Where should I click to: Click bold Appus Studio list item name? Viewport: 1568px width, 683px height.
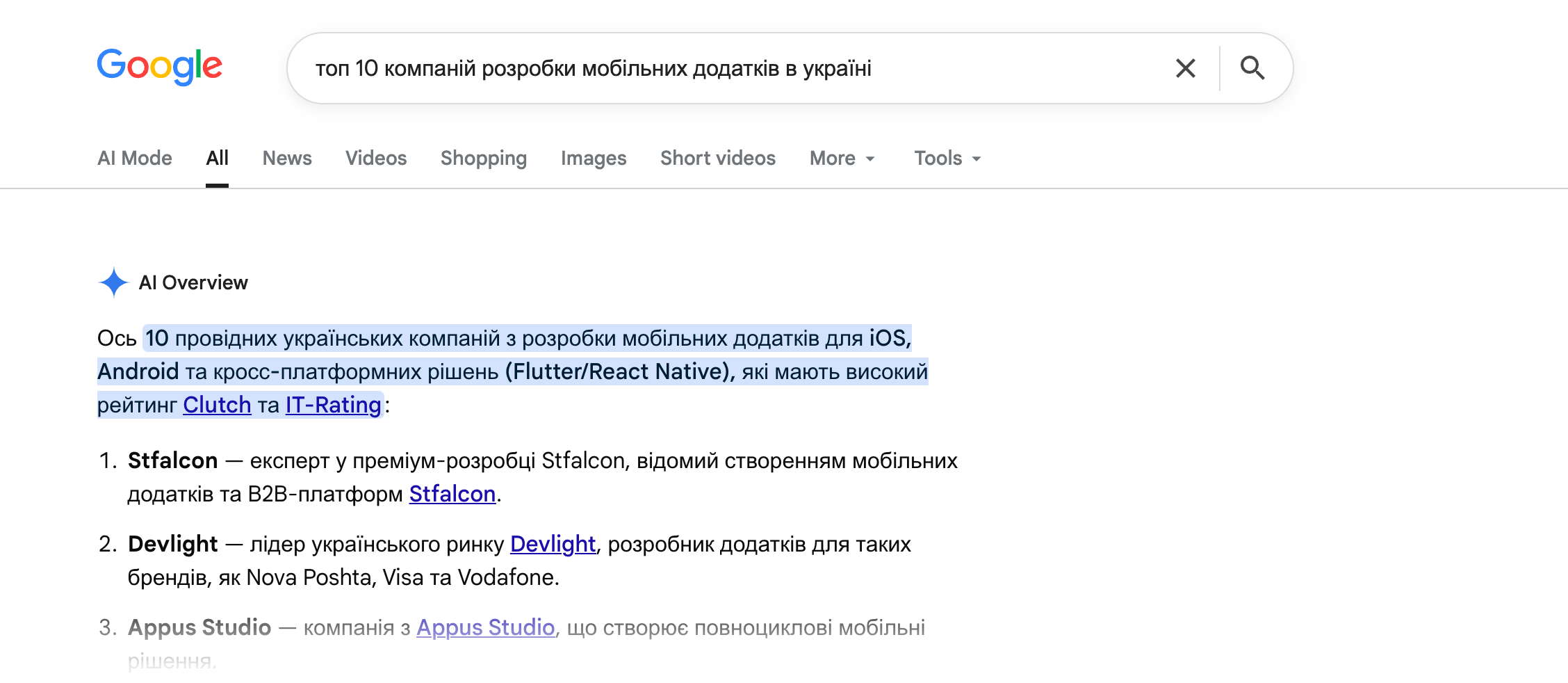pyautogui.click(x=199, y=627)
